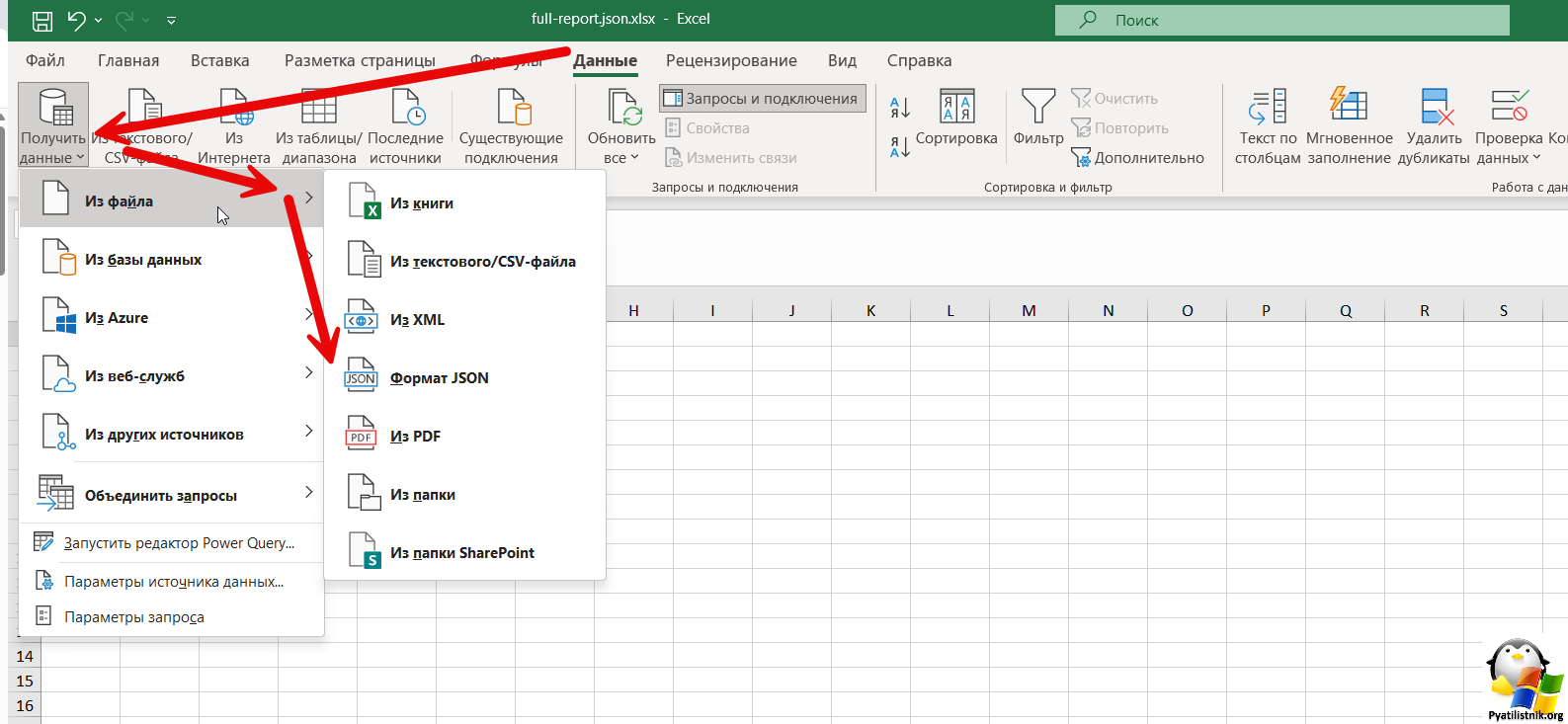The image size is (1568, 724).
Task: Open the Undo history dropdown arrow
Action: tap(98, 21)
